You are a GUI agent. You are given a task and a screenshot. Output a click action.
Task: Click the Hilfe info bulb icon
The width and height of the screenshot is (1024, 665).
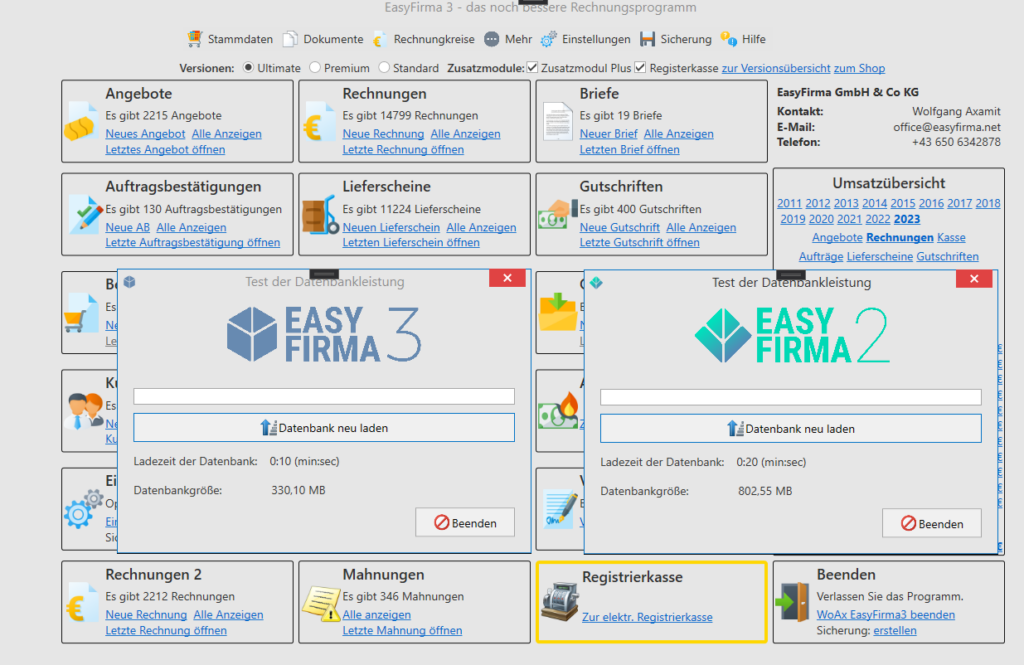(729, 39)
